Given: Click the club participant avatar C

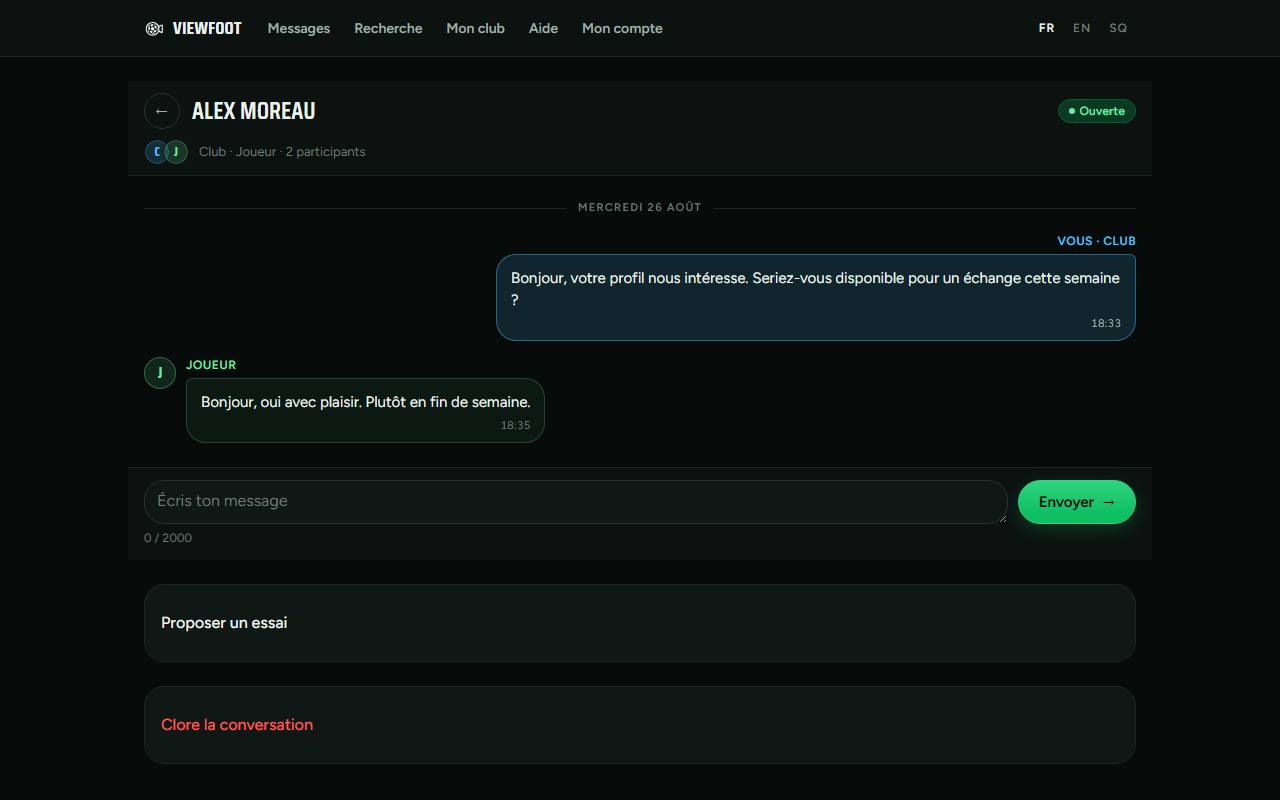Looking at the screenshot, I should coord(156,152).
